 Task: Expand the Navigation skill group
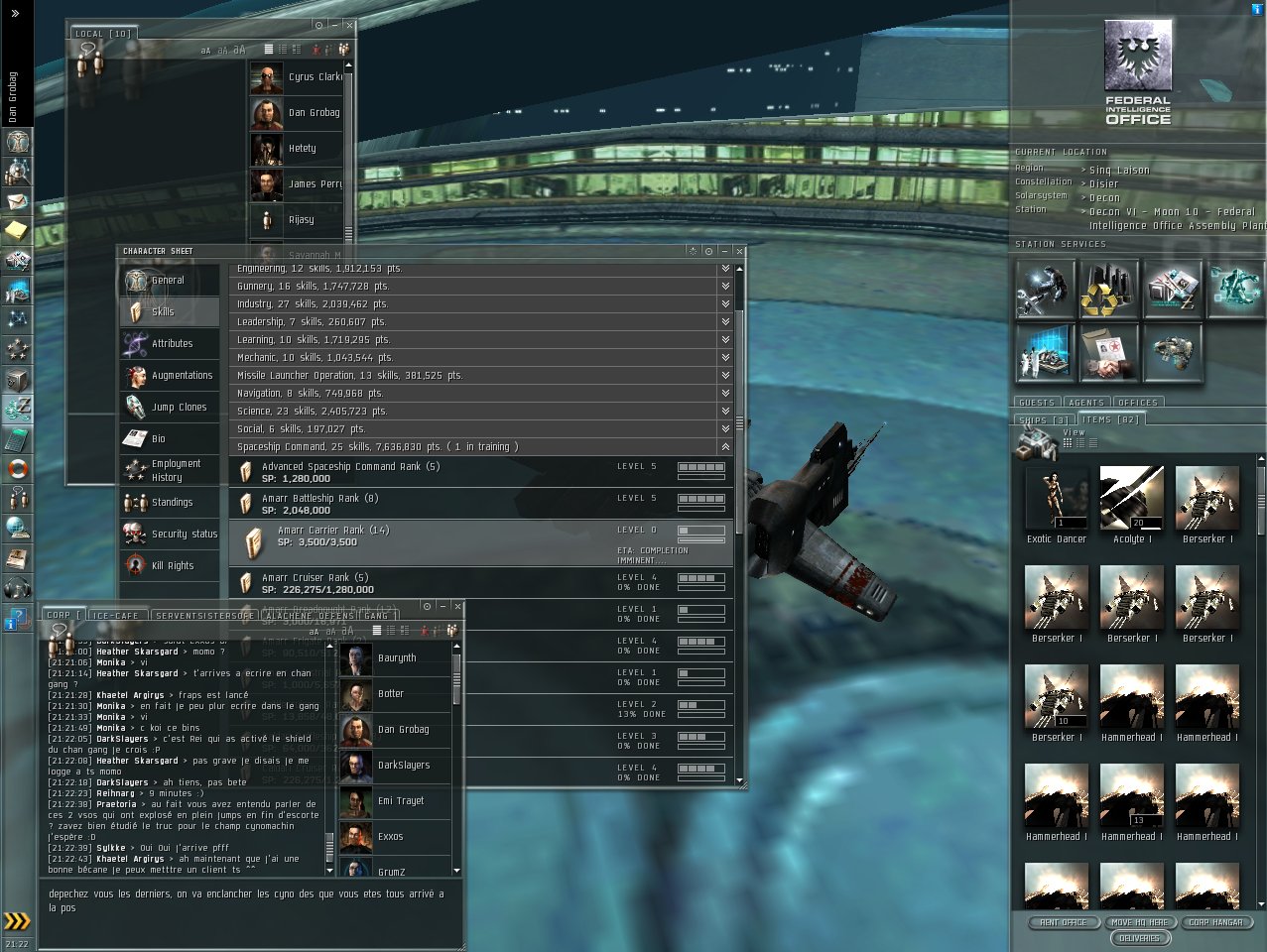point(725,393)
